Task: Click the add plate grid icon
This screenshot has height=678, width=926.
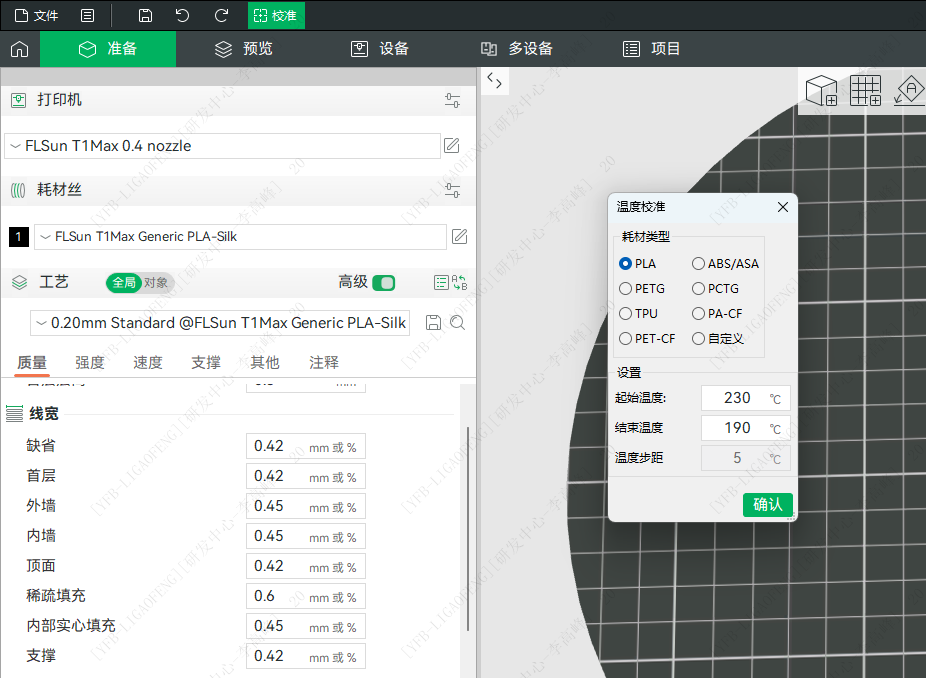Action: [866, 90]
